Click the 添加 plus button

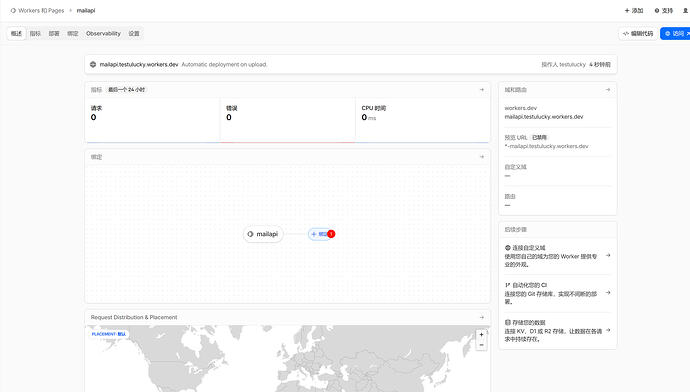[x=634, y=11]
